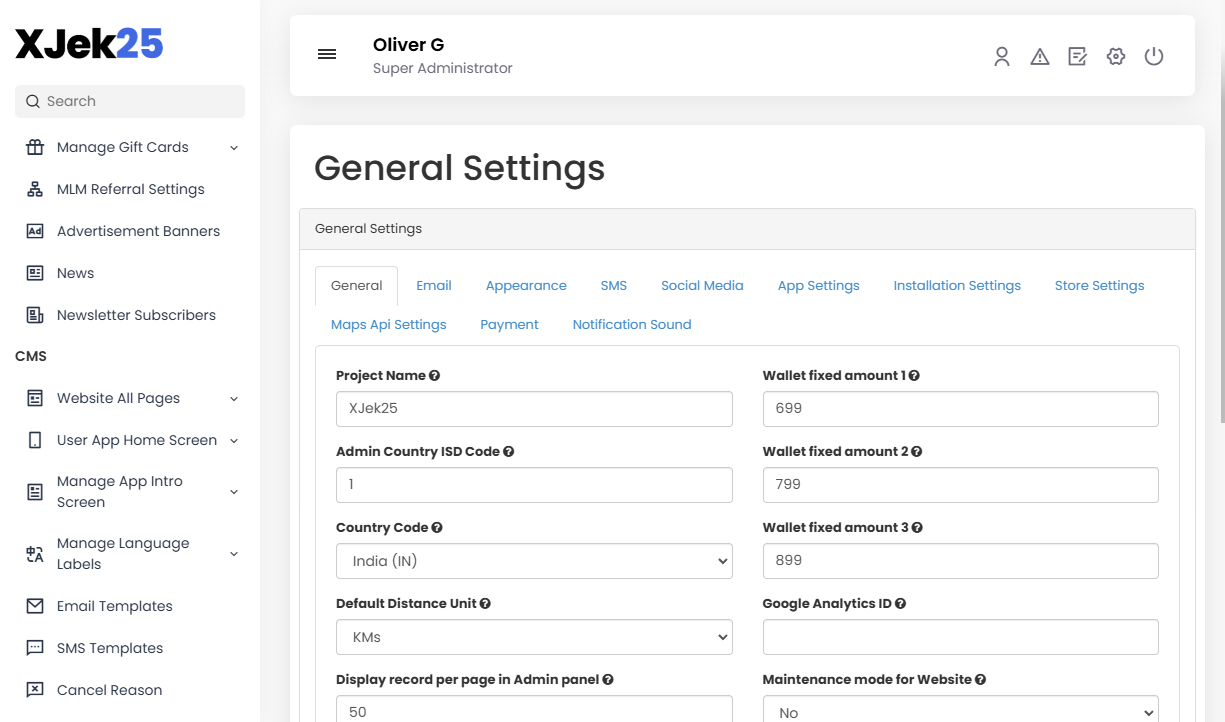
Task: Open the Payment settings tab
Action: coord(509,324)
